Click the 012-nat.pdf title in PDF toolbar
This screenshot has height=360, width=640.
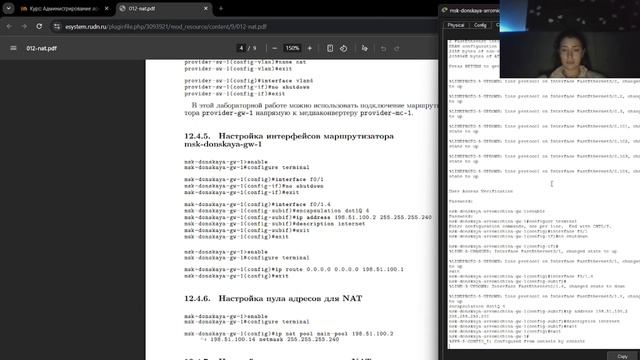[x=41, y=48]
